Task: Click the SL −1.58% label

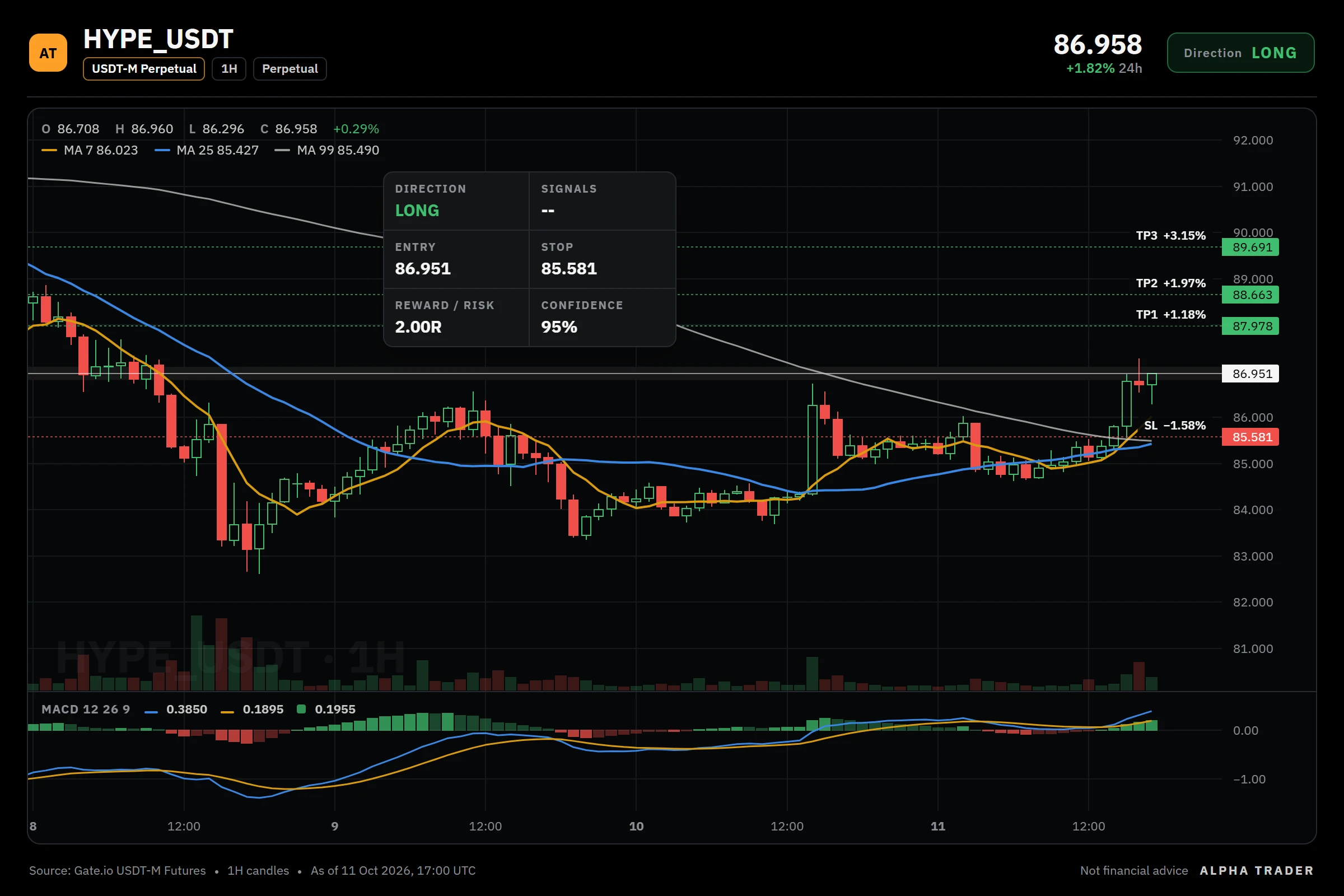Action: point(1175,425)
